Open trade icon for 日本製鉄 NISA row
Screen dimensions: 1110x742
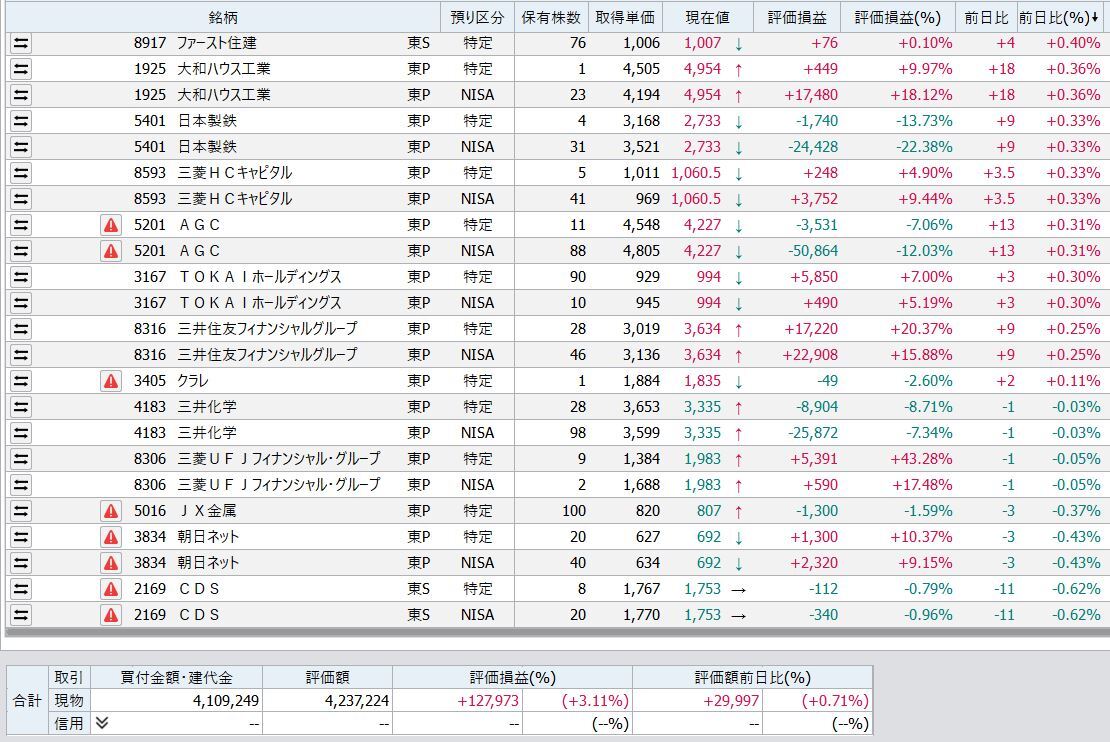click(x=21, y=147)
